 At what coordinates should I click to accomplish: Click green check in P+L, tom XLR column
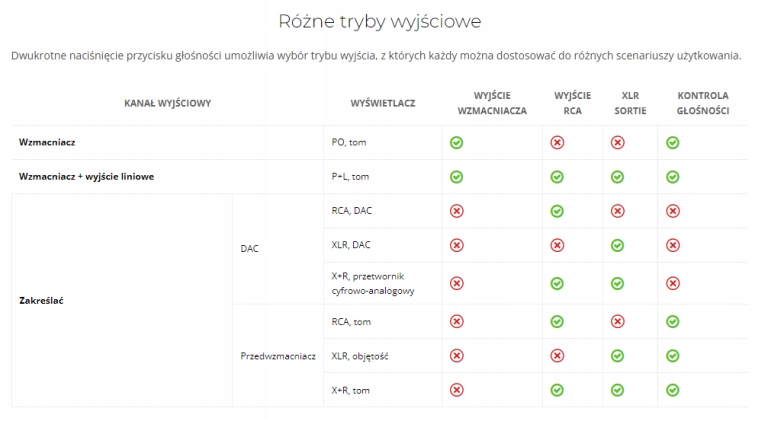coord(617,177)
